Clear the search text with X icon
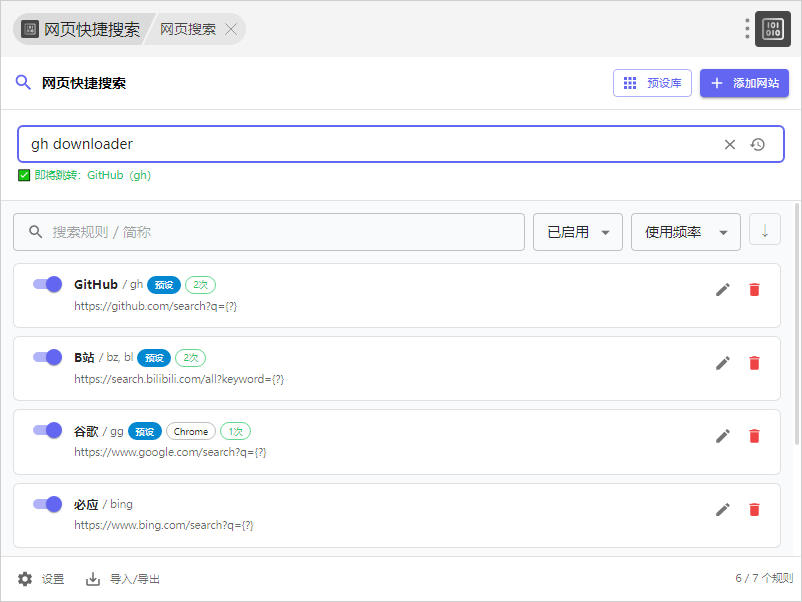This screenshot has height=602, width=802. (730, 144)
